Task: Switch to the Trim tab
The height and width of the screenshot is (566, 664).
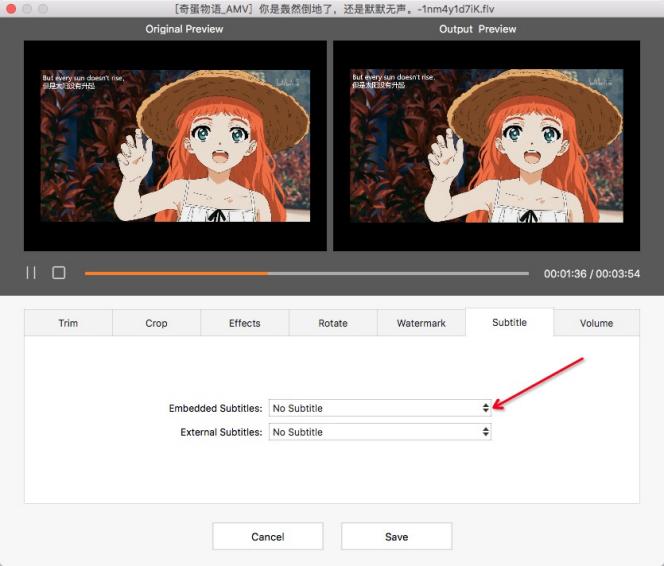Action: click(x=68, y=323)
